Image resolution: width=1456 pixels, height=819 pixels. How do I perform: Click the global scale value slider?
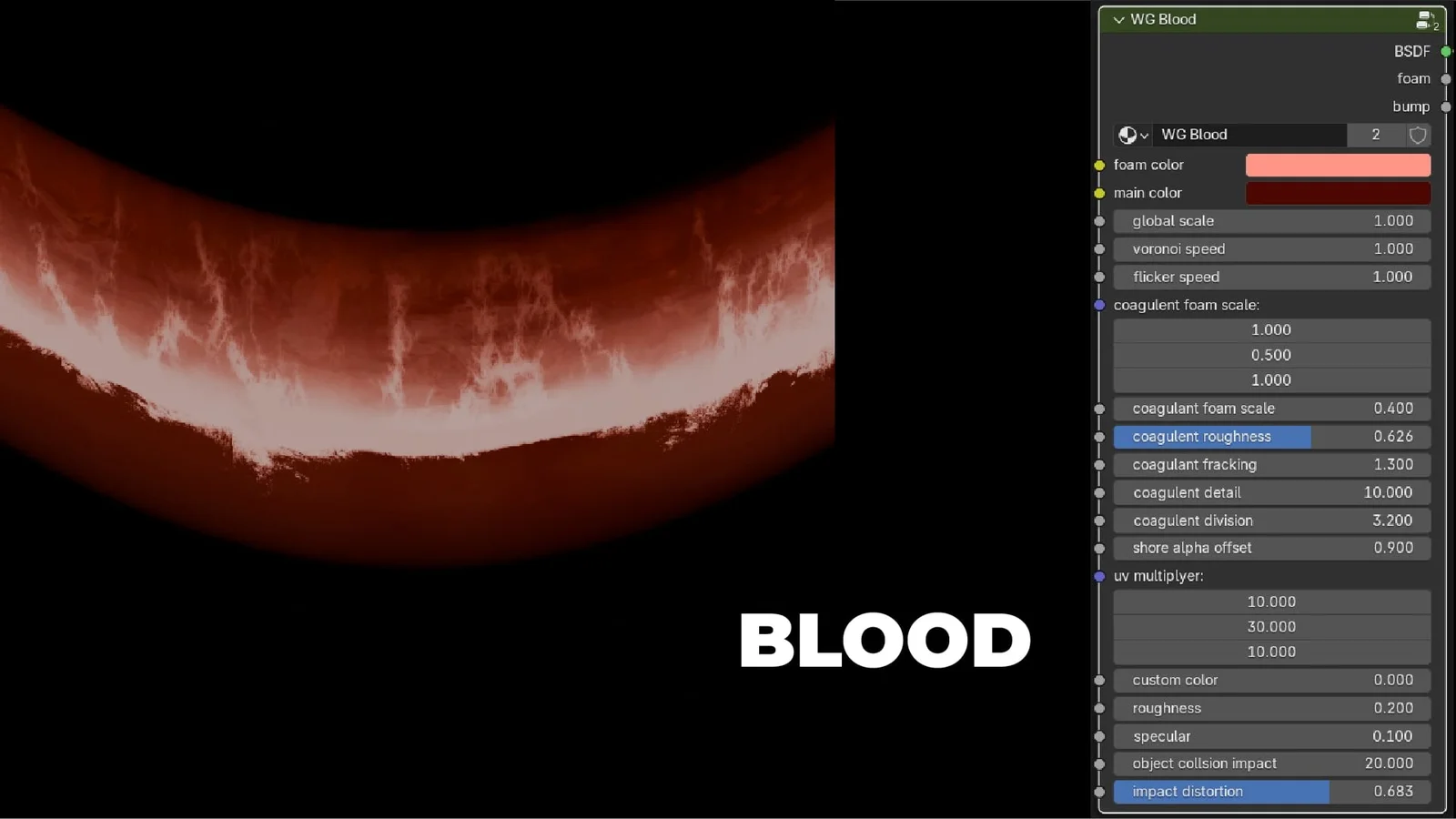(1271, 220)
